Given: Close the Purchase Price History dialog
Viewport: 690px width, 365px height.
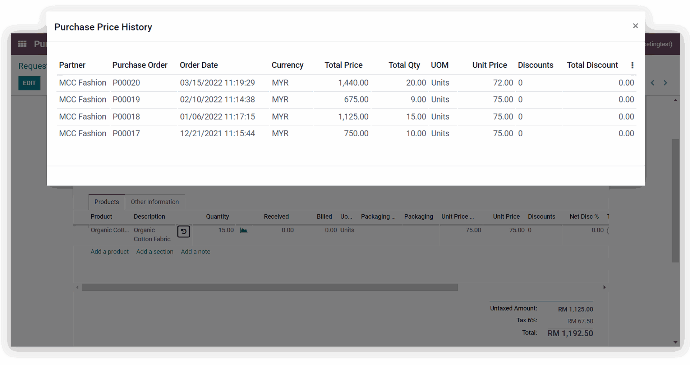Looking at the screenshot, I should (635, 26).
